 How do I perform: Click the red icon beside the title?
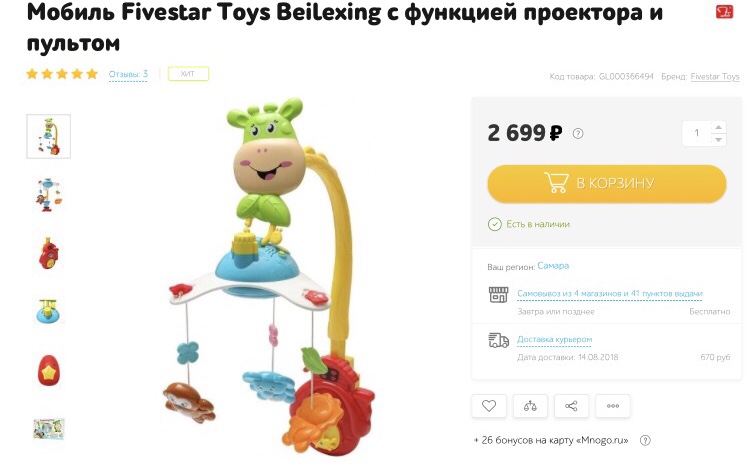coord(724,12)
